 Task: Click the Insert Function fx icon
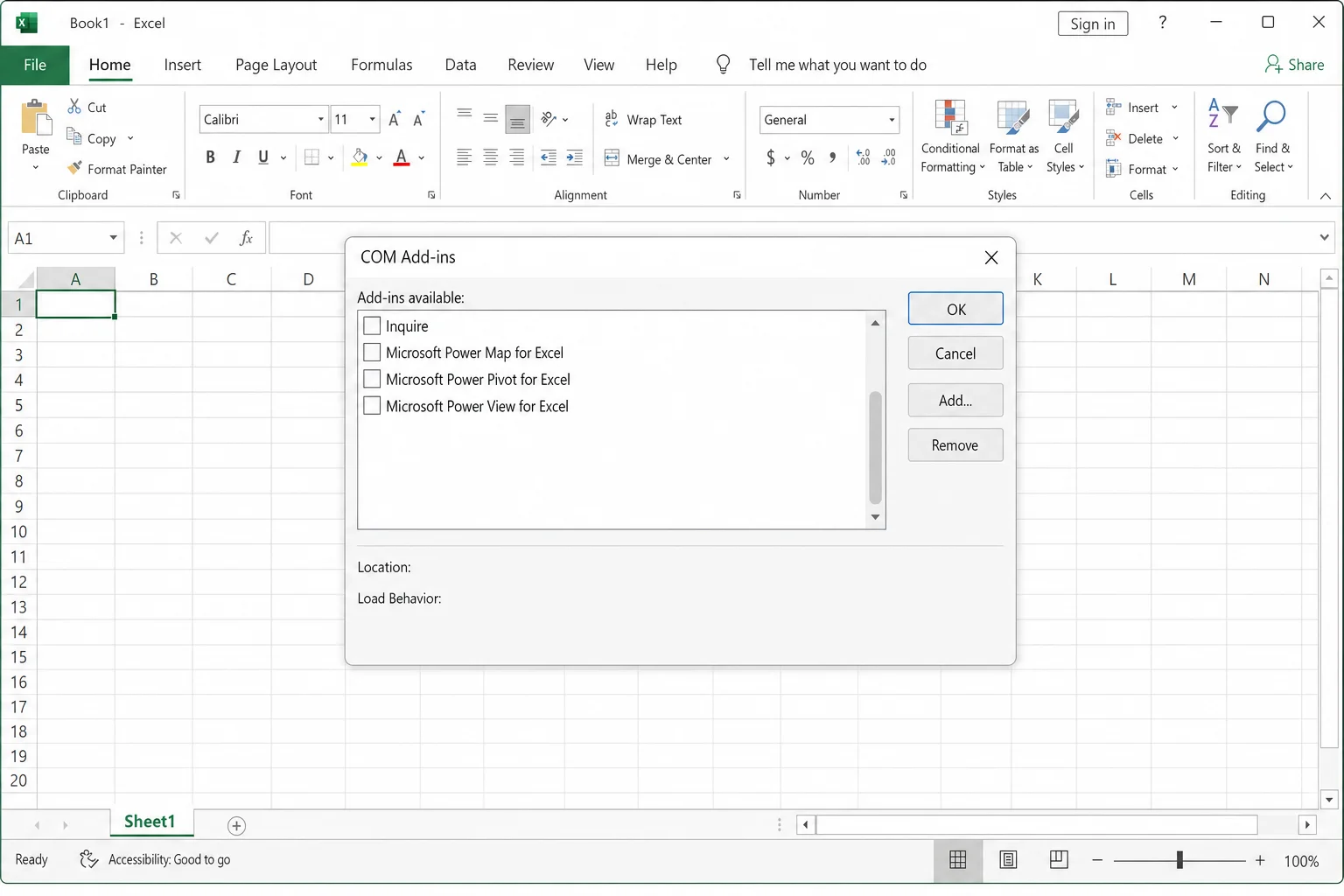click(x=246, y=238)
